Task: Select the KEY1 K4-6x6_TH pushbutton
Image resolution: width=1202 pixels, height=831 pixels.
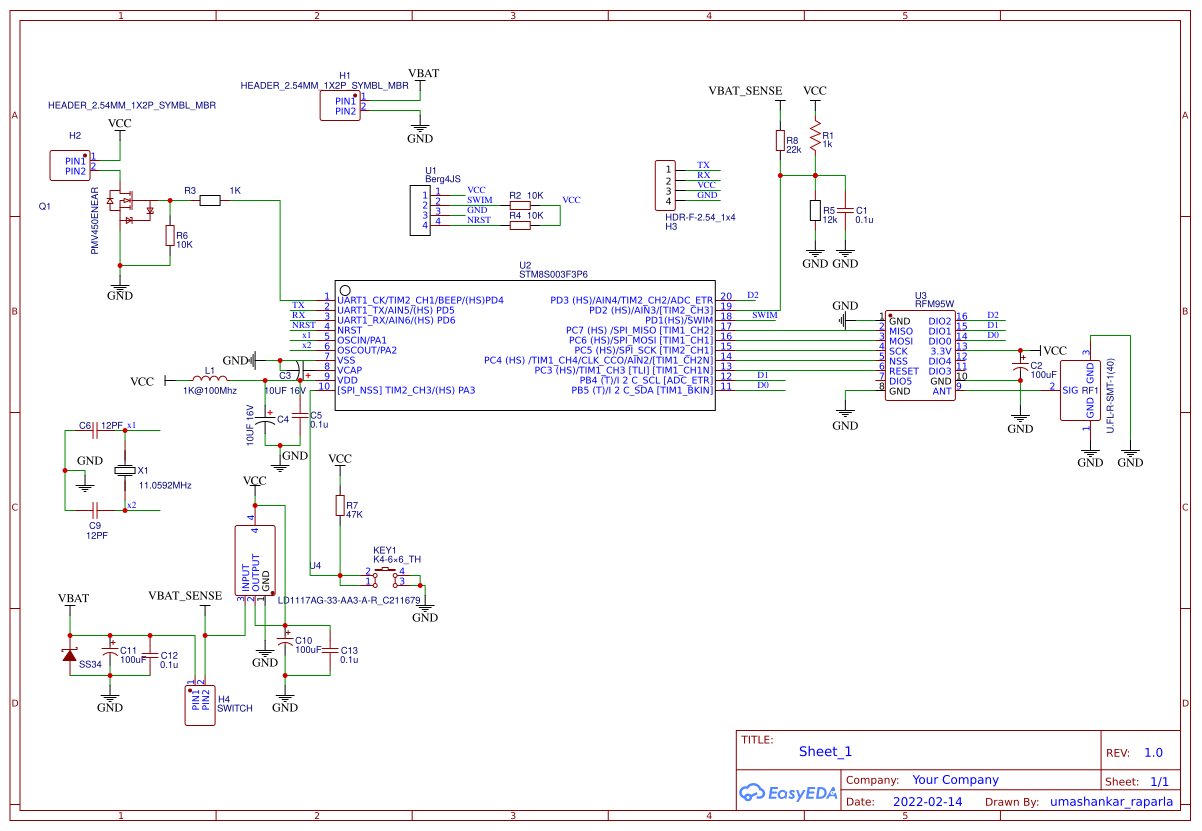Action: click(x=385, y=575)
